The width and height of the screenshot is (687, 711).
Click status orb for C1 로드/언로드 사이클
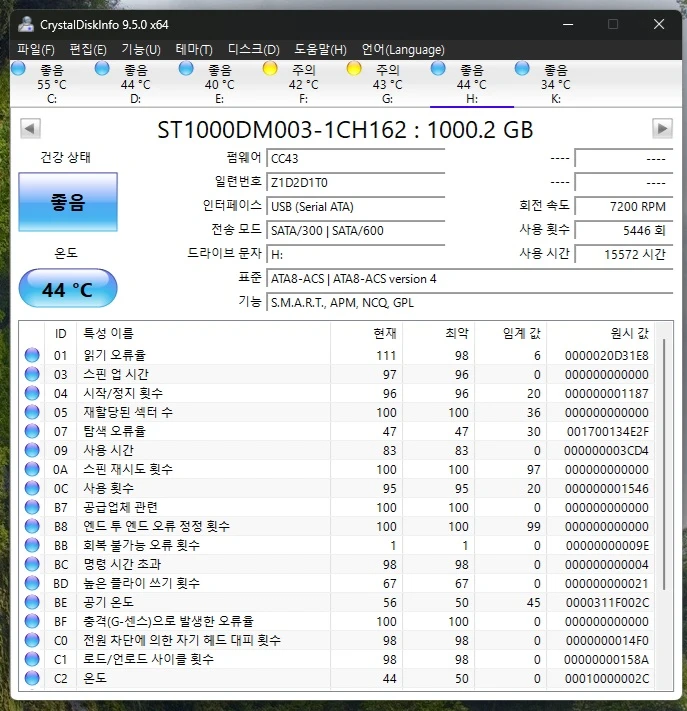[32, 659]
